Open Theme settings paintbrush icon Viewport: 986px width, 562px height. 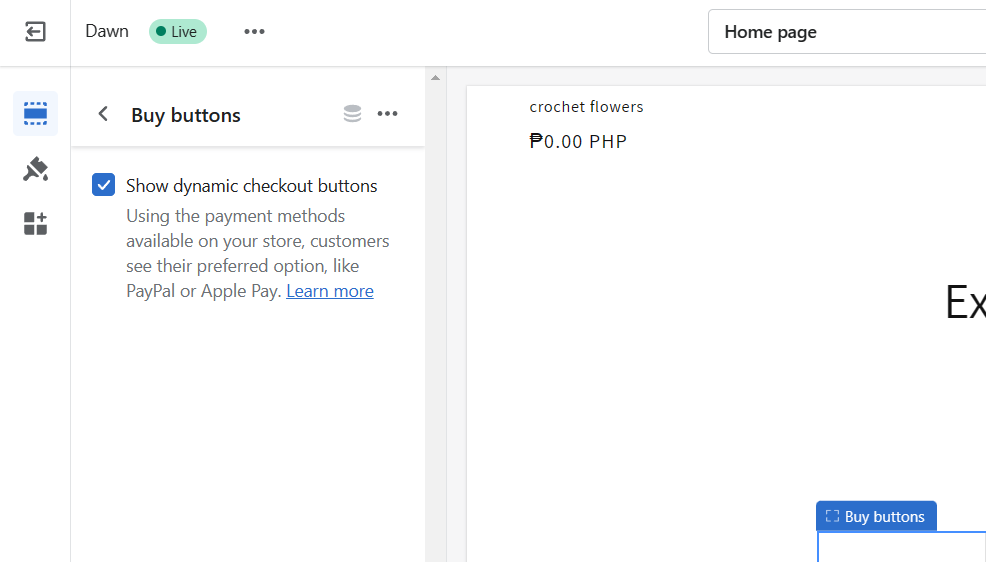(35, 168)
